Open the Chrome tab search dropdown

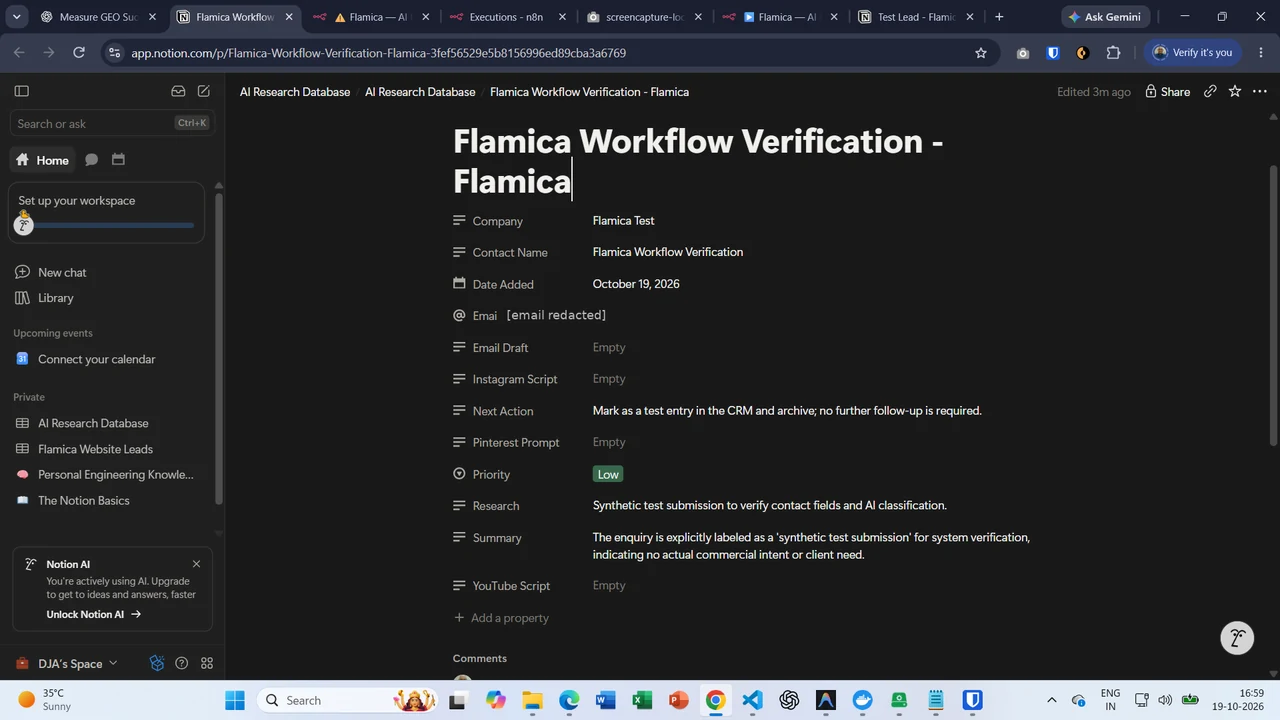[x=16, y=17]
